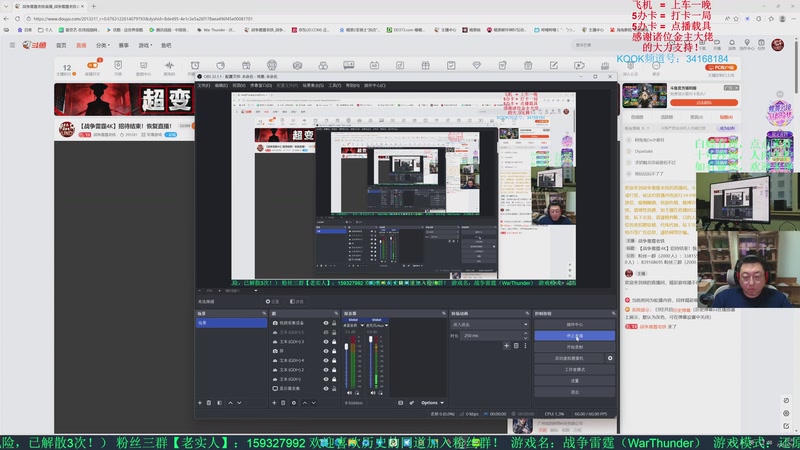800x450 pixels.
Task: Select the highlighted scene in Scenes list
Action: (231, 323)
